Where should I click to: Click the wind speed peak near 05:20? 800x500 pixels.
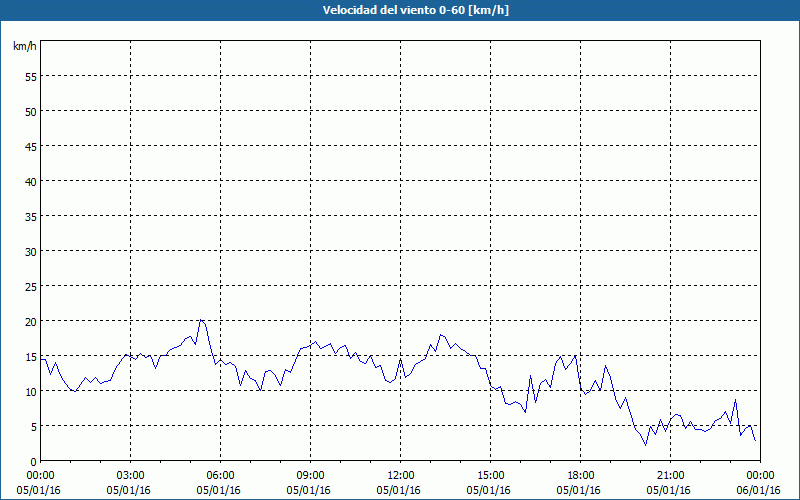point(201,320)
